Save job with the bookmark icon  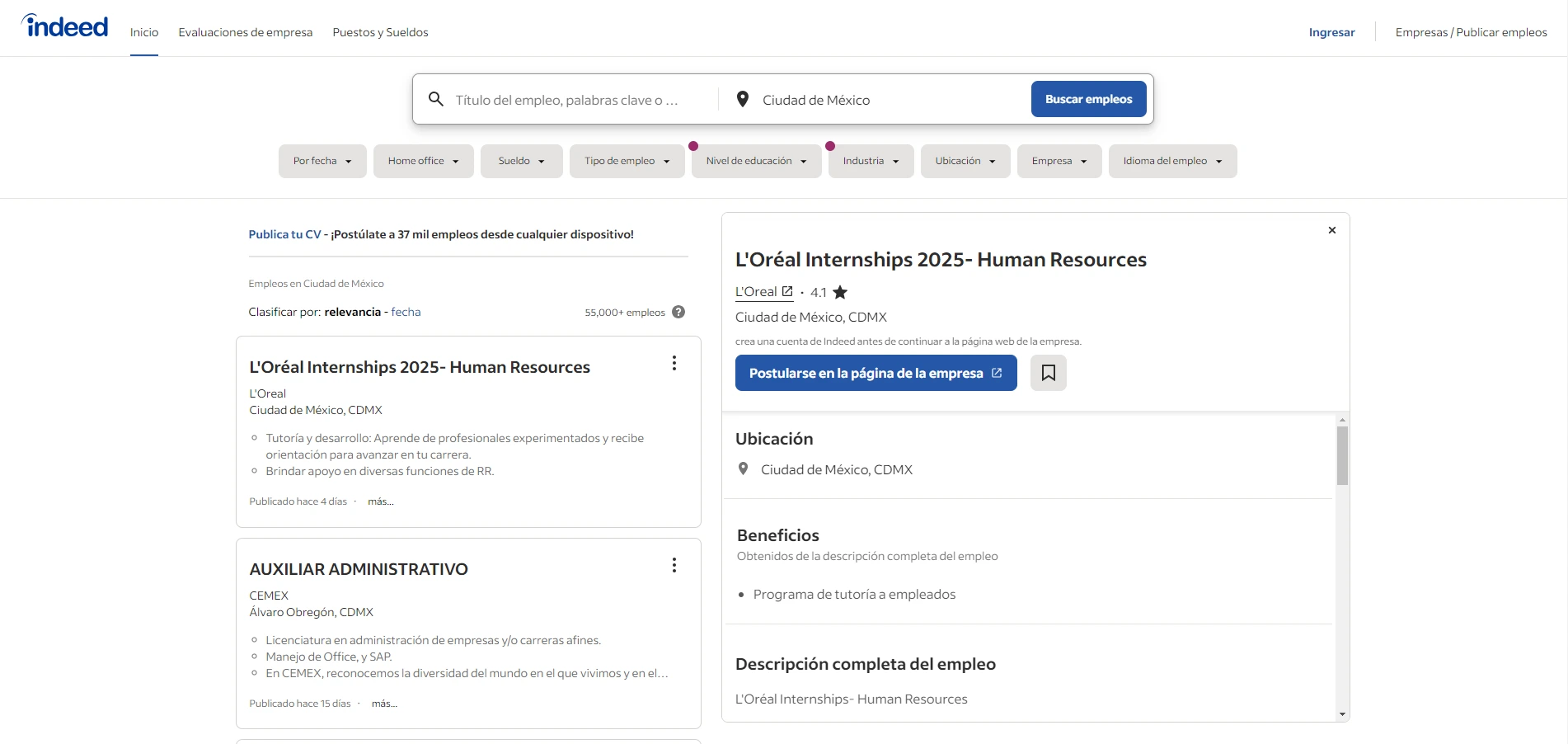pyautogui.click(x=1049, y=373)
